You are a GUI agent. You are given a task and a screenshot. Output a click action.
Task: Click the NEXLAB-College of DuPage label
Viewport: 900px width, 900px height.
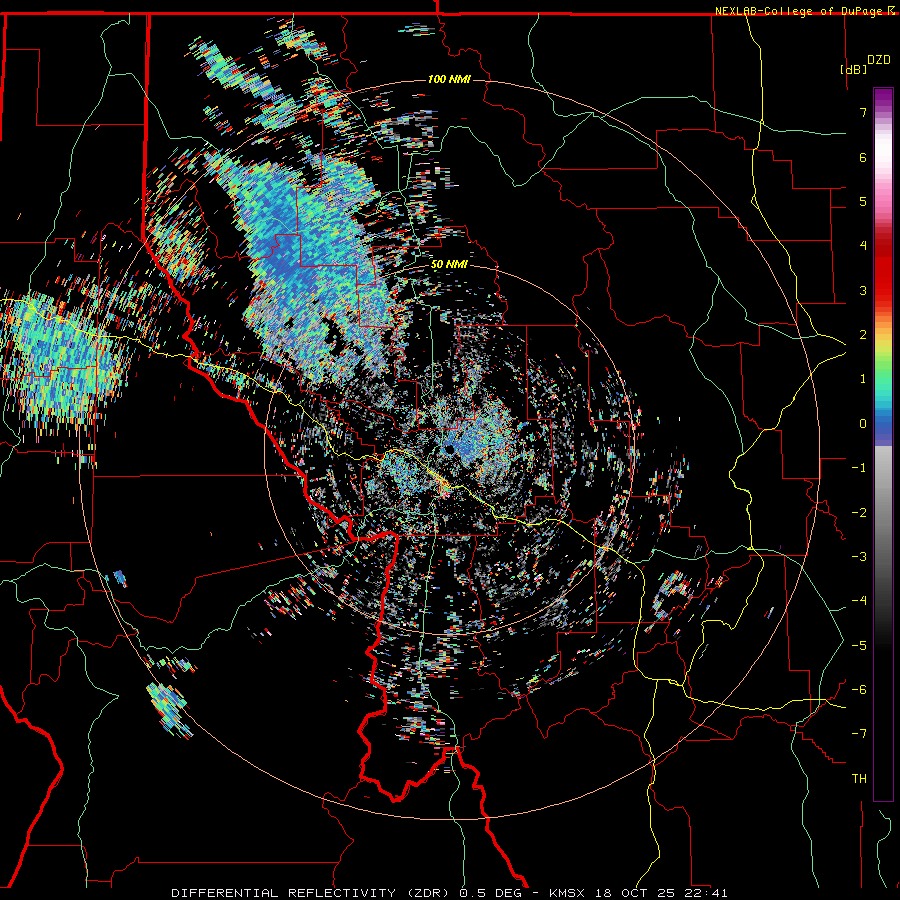tap(800, 11)
